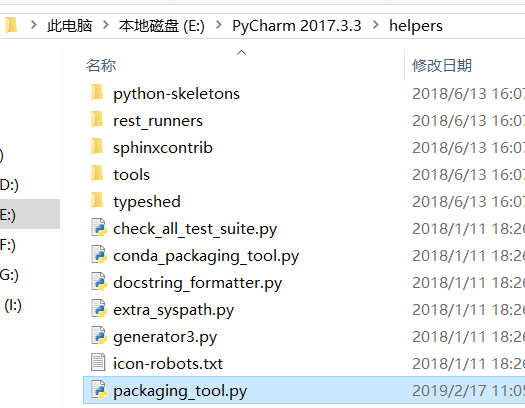Viewport: 525px width, 408px height.
Task: Select the check_all_test_suite.py Python file icon
Action: click(x=99, y=228)
